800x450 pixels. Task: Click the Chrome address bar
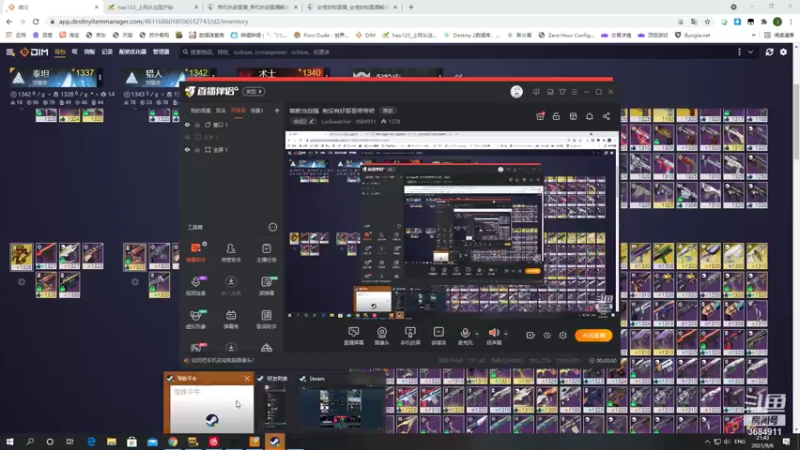357,21
